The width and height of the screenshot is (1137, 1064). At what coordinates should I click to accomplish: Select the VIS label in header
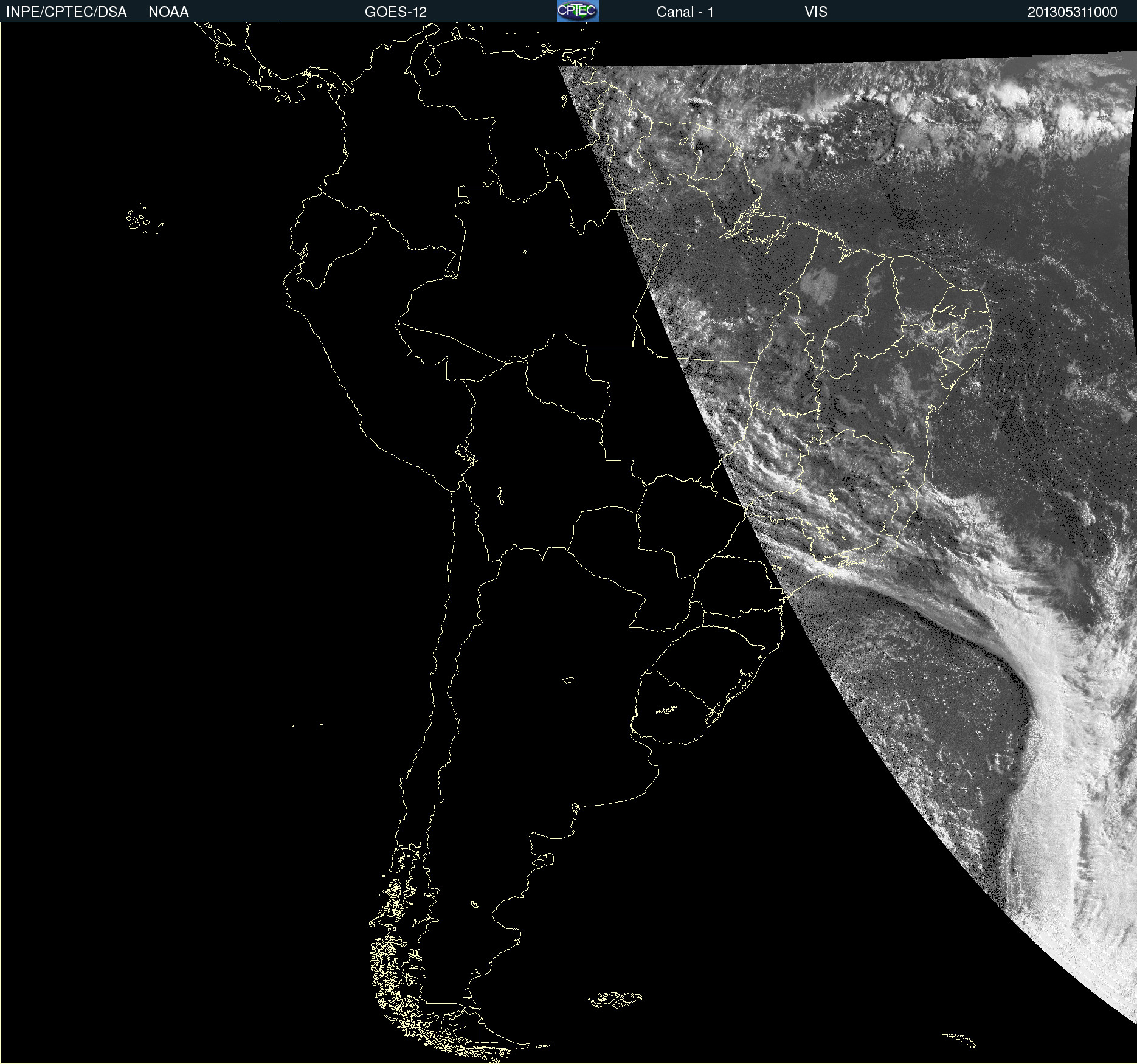pyautogui.click(x=816, y=12)
